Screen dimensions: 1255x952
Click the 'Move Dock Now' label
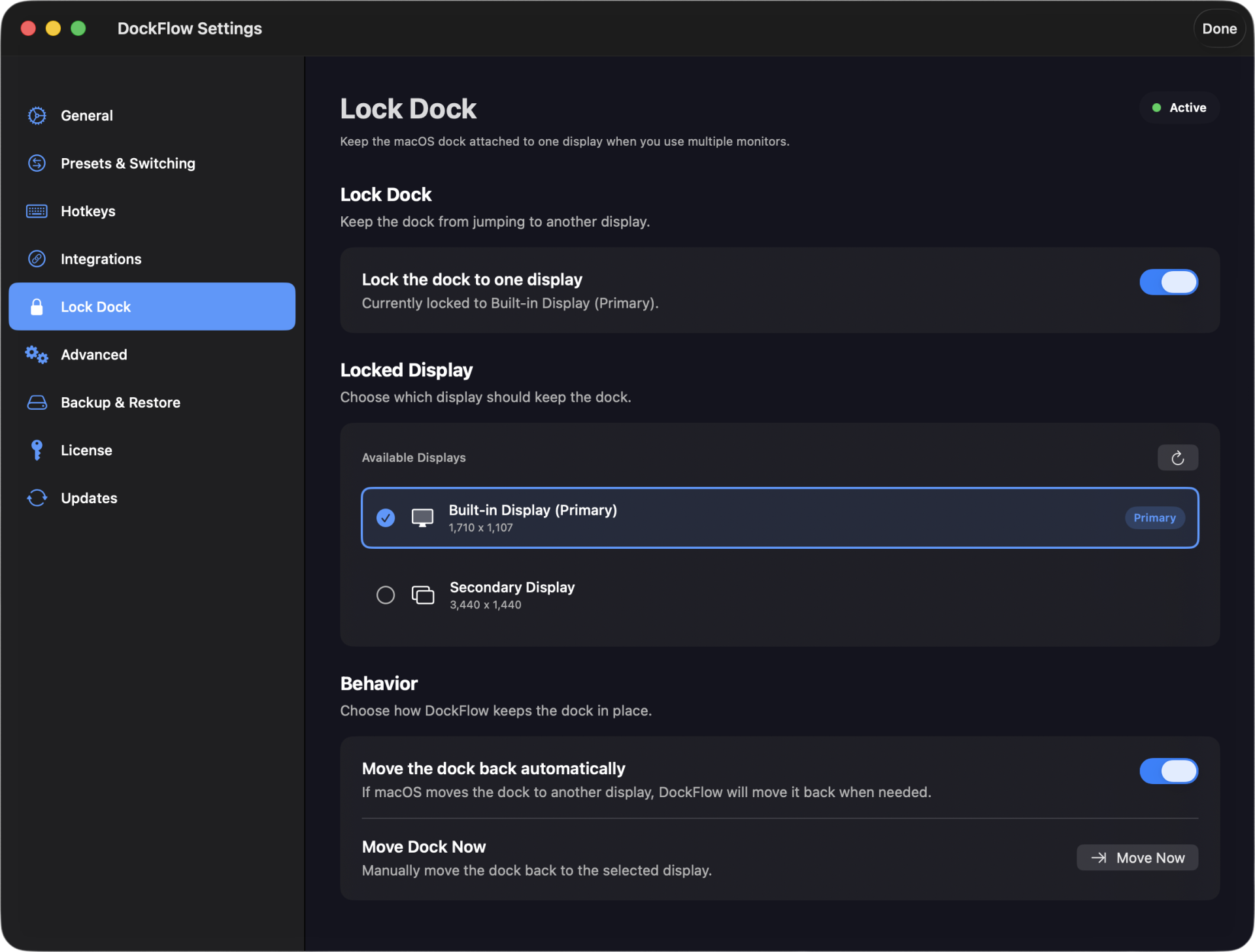click(424, 847)
